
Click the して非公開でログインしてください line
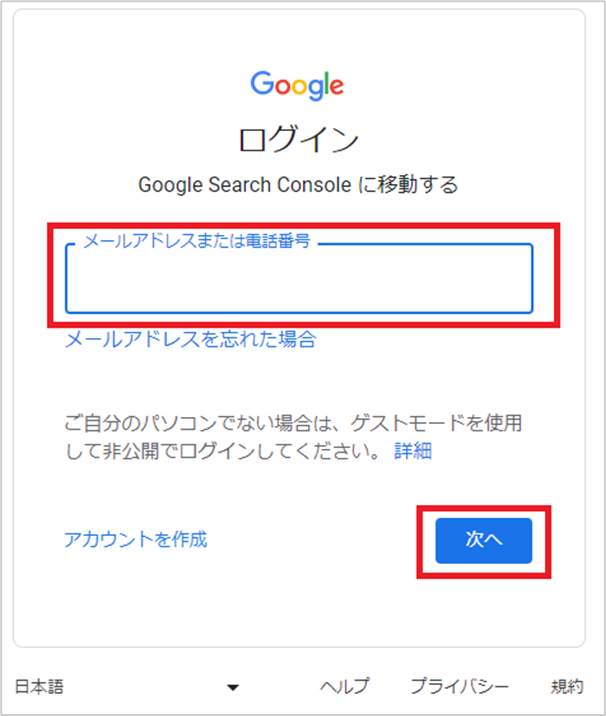point(222,451)
